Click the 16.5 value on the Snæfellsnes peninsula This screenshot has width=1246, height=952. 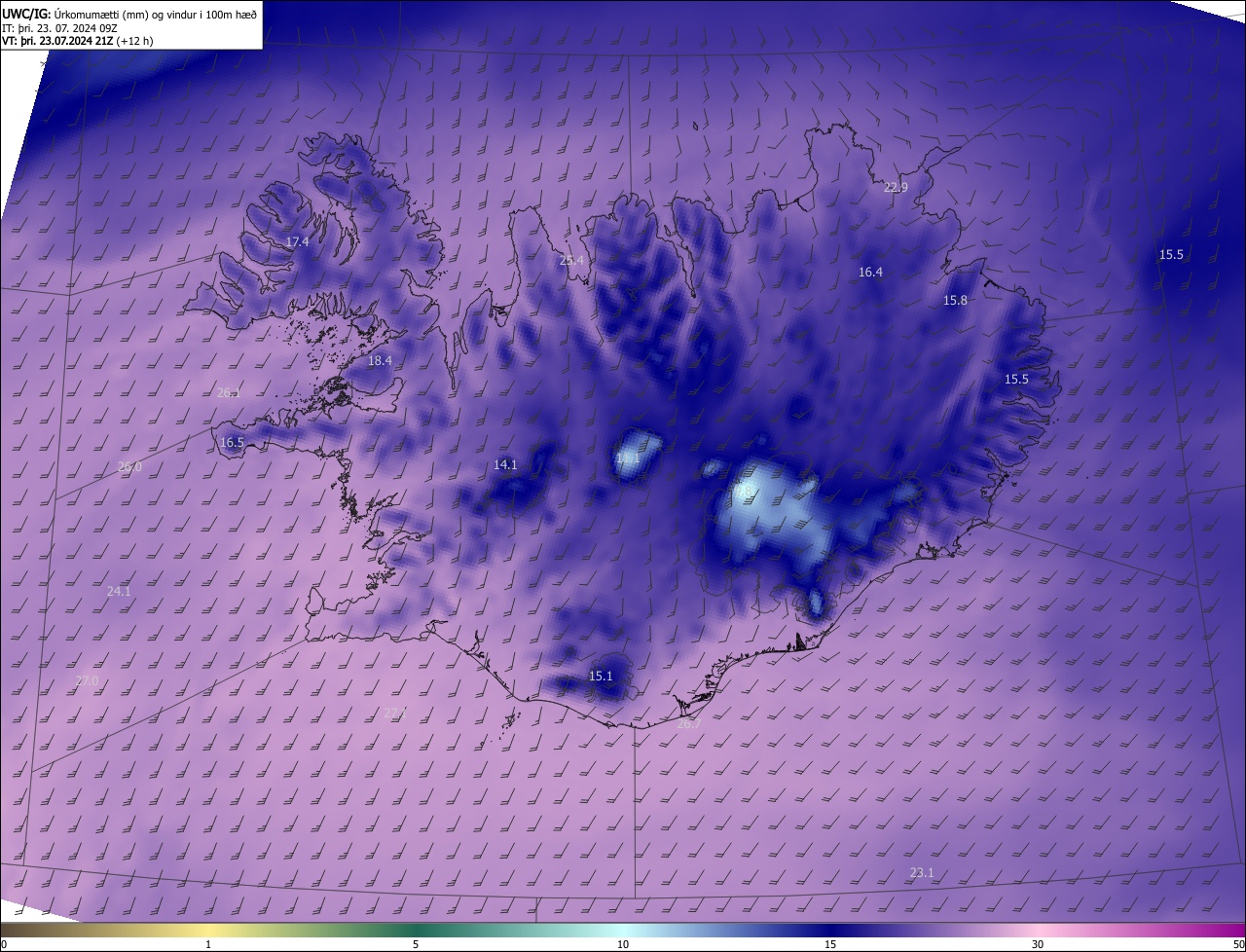click(x=232, y=442)
